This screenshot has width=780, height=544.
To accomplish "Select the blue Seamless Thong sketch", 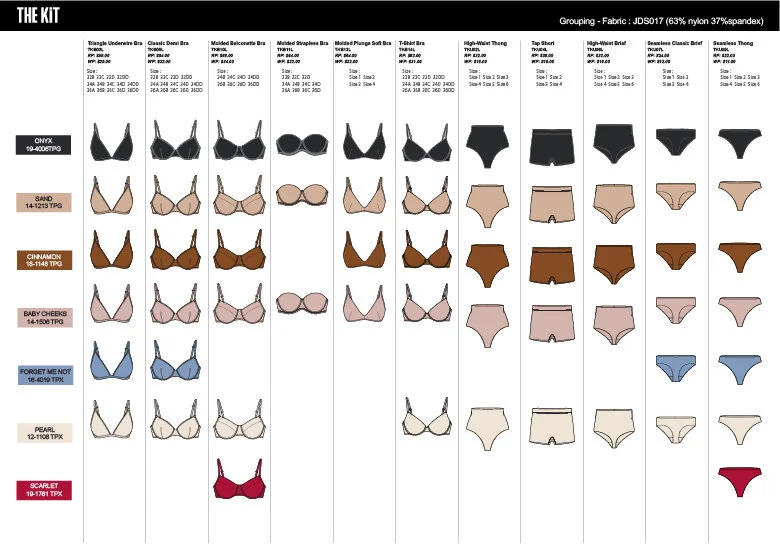I will coord(740,369).
